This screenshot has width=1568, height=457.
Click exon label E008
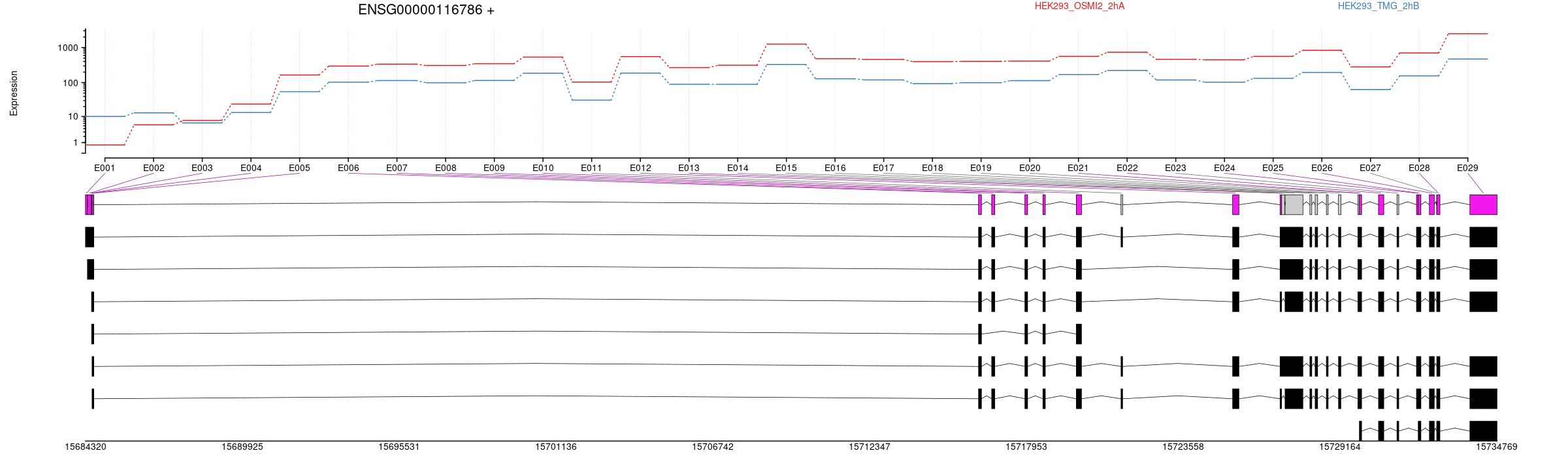tap(446, 168)
